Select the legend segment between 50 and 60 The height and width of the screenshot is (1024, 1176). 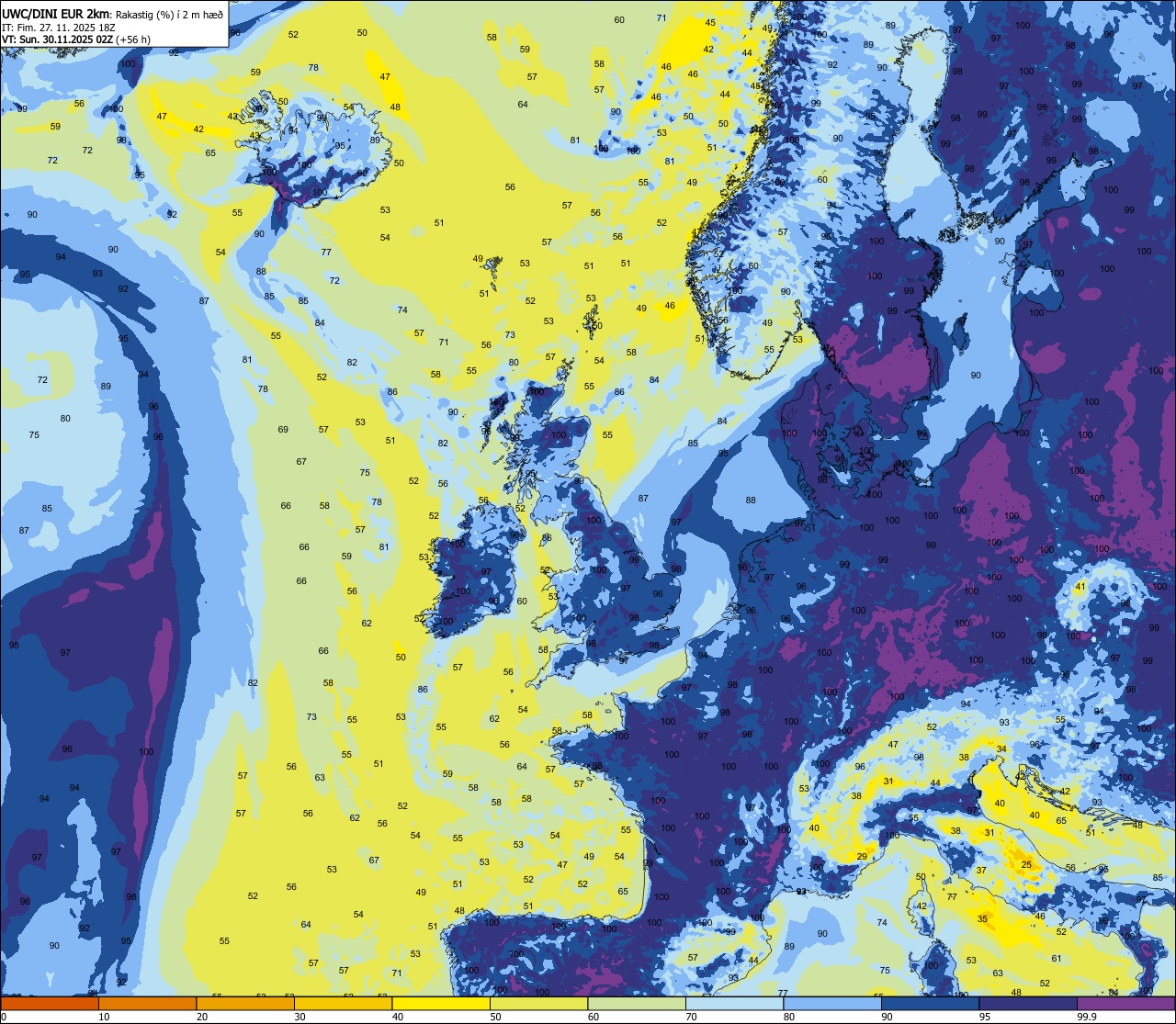click(x=539, y=1003)
